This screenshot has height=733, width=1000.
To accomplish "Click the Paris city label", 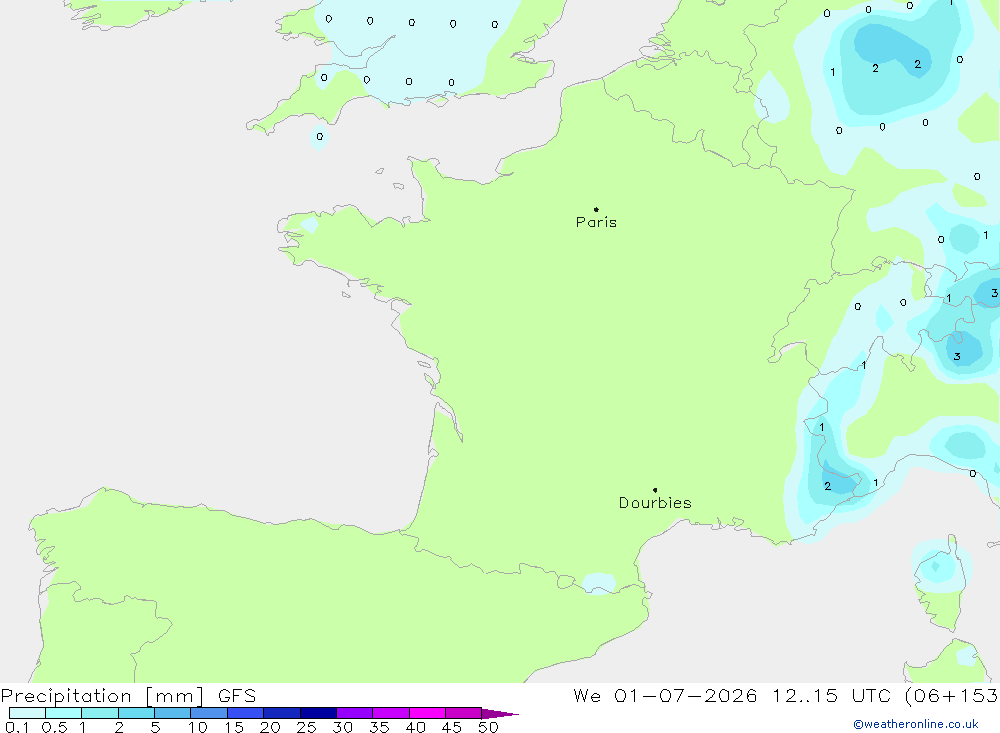I will click(596, 222).
